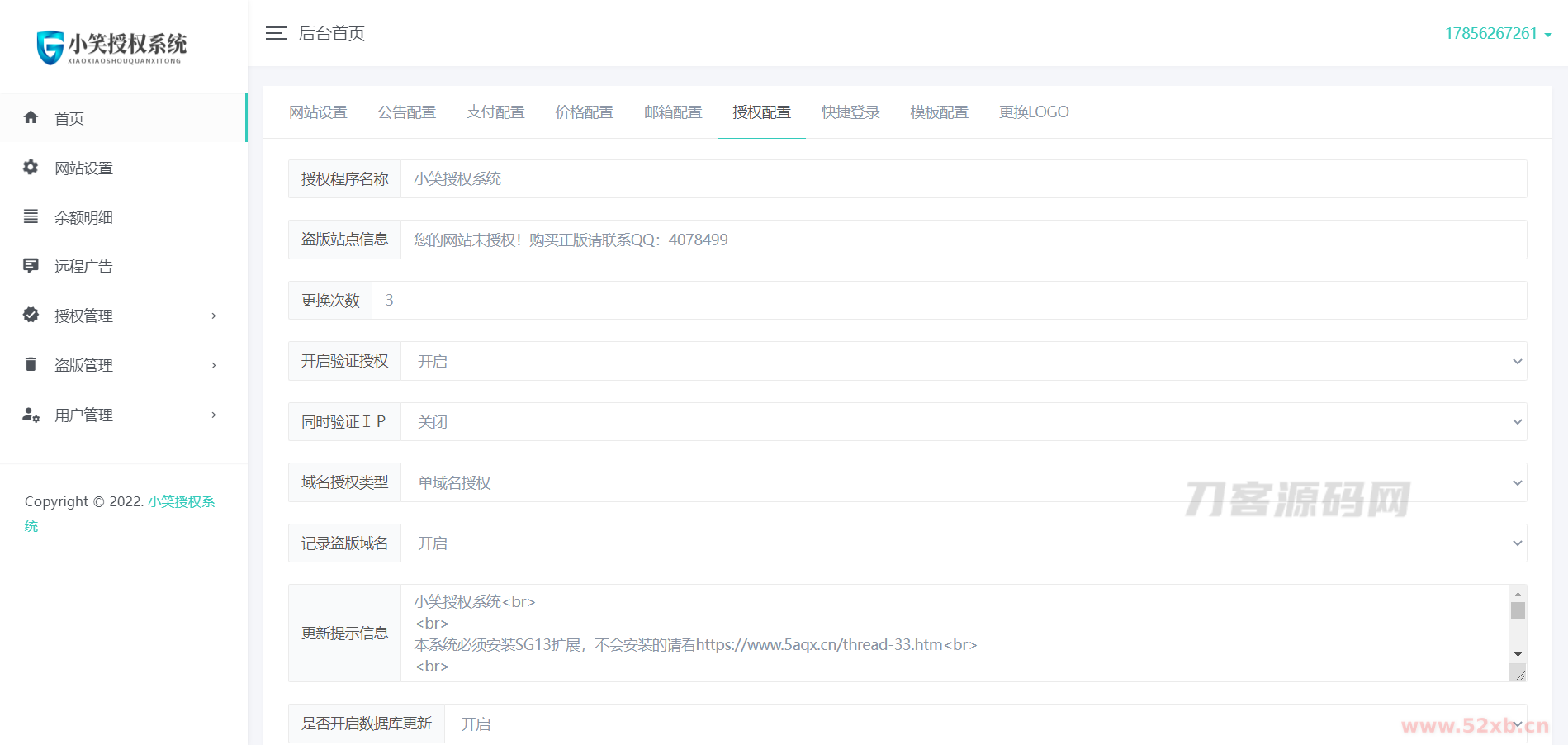The height and width of the screenshot is (745, 1568).
Task: Open the 同时验证IP dropdown
Action: pos(963,422)
